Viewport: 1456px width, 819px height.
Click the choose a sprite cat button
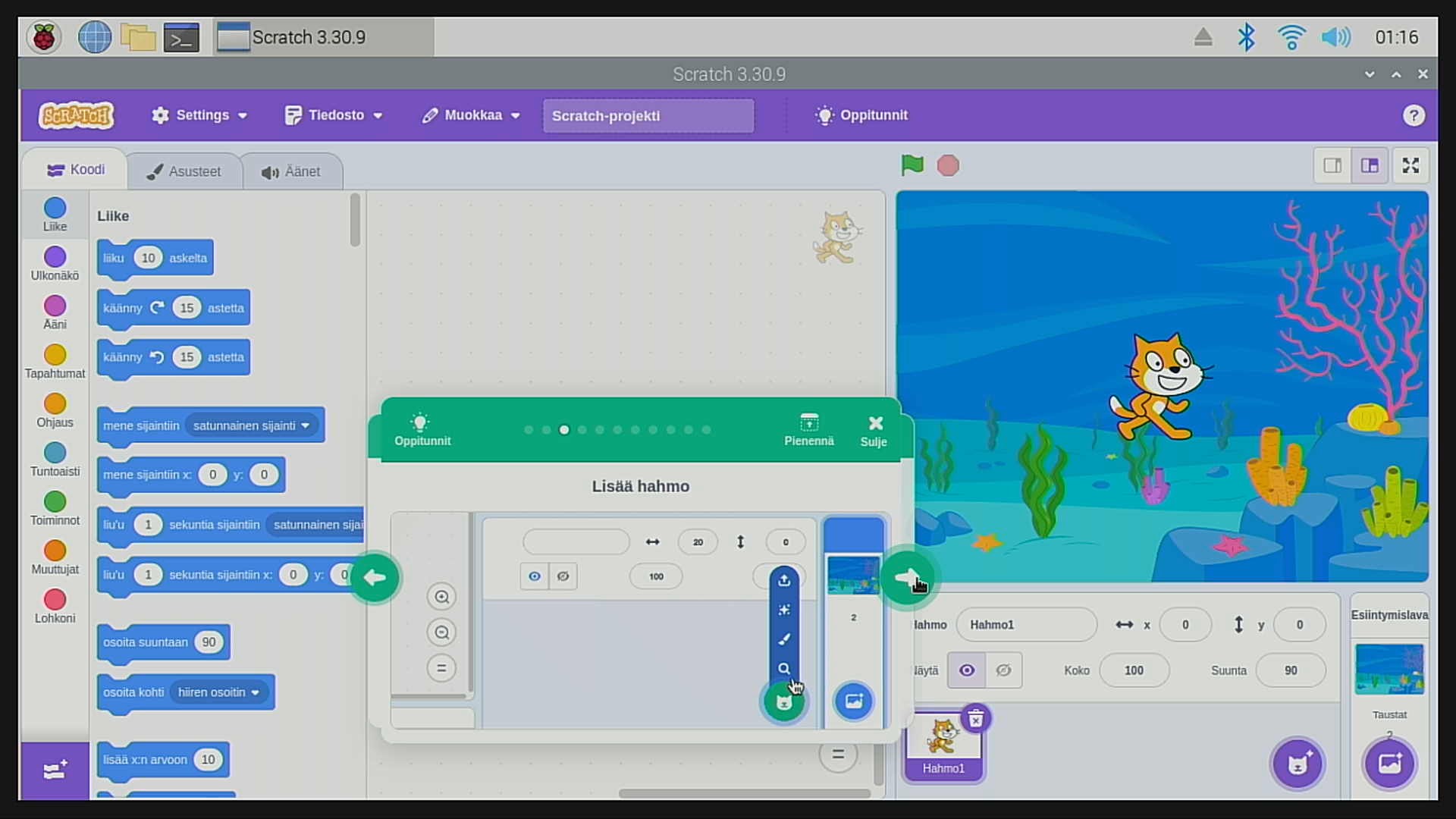point(1298,764)
